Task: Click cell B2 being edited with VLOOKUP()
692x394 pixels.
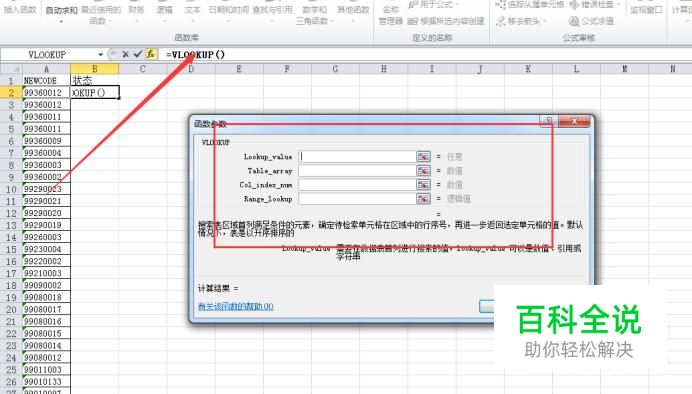Action: (94, 93)
